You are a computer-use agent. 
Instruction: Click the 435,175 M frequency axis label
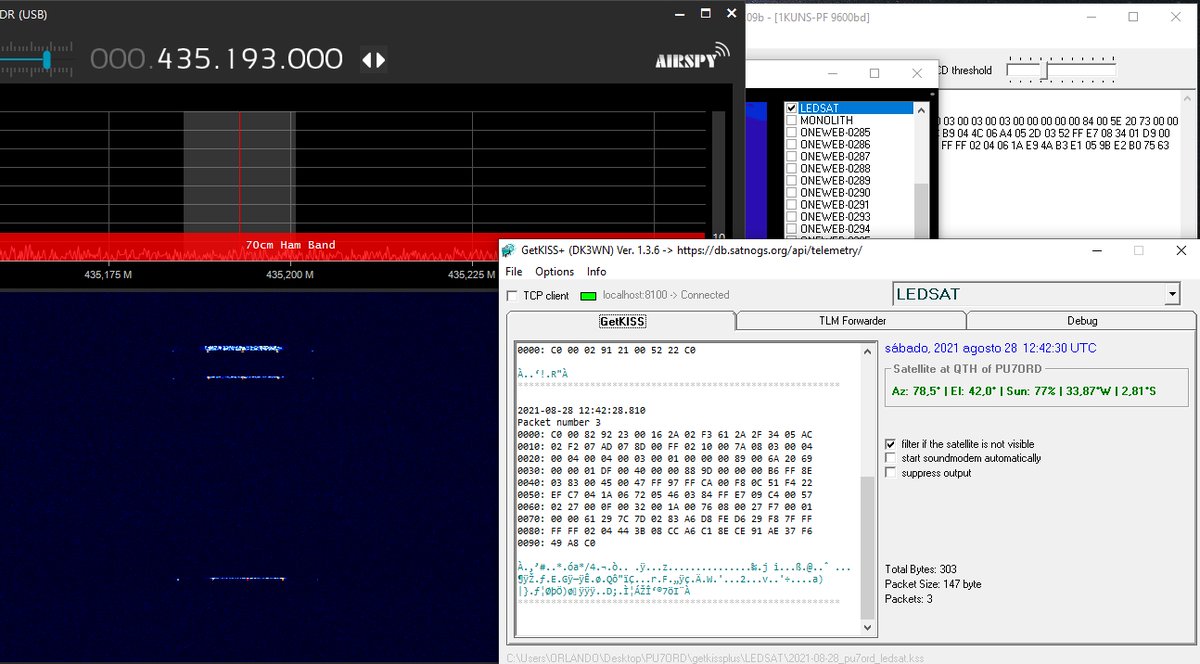[x=108, y=274]
